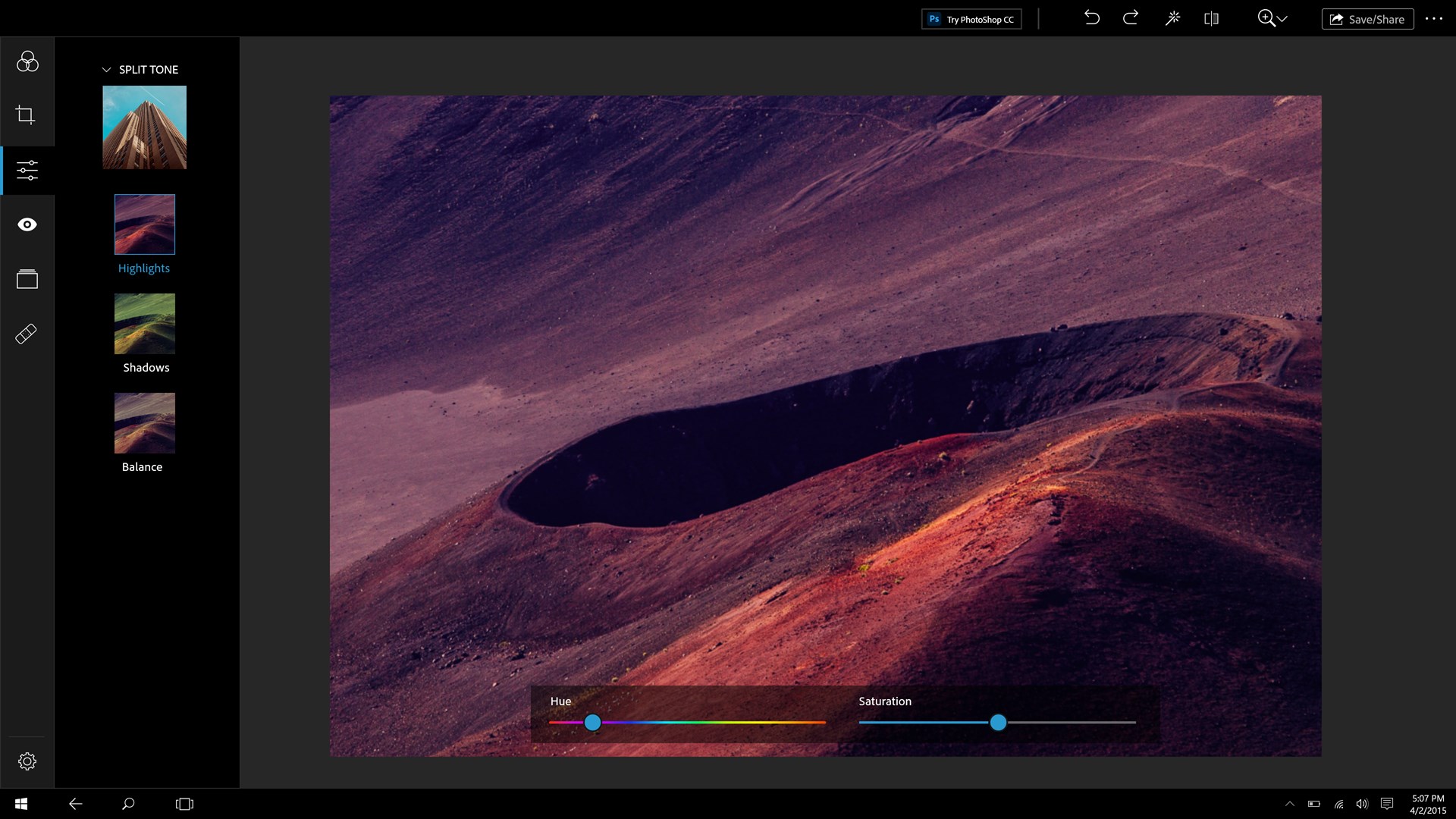Viewport: 1456px width, 819px height.
Task: Click the adjustment tools panel icon
Action: click(x=27, y=170)
